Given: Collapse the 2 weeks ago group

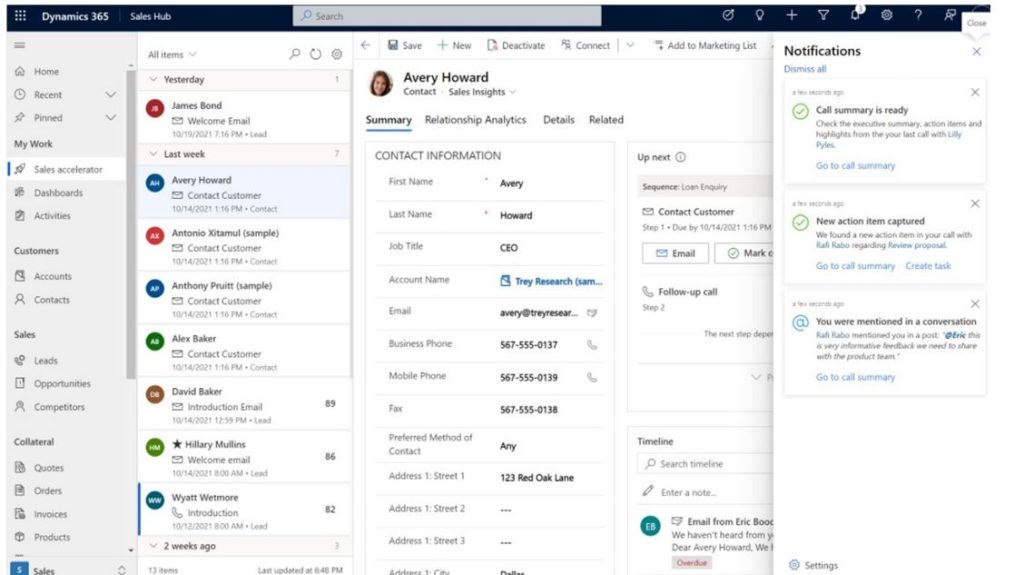Looking at the screenshot, I should coord(153,546).
